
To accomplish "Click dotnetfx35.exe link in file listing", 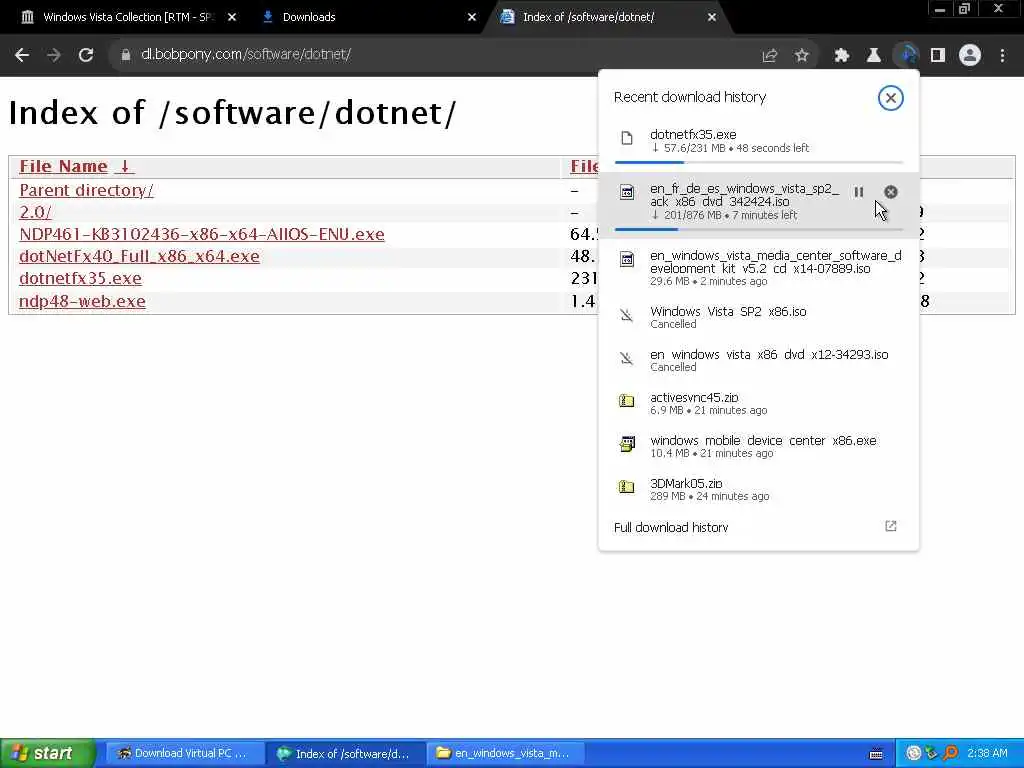I will [80, 279].
